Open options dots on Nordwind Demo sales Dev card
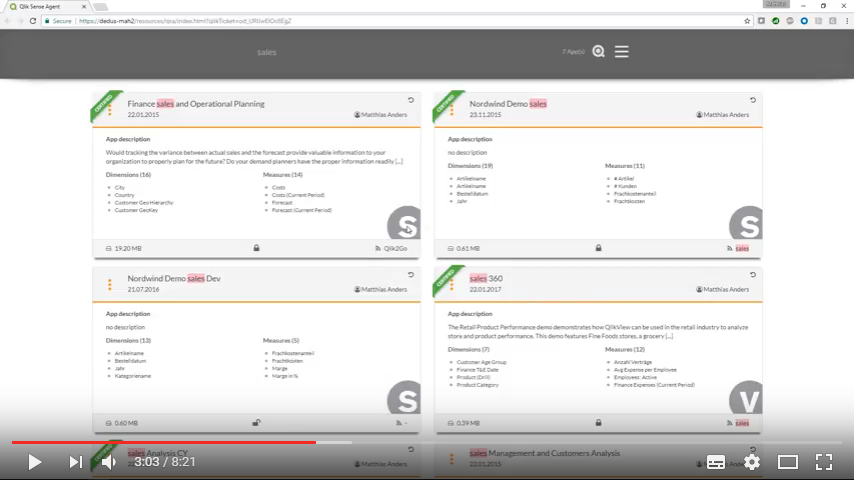 click(x=110, y=284)
